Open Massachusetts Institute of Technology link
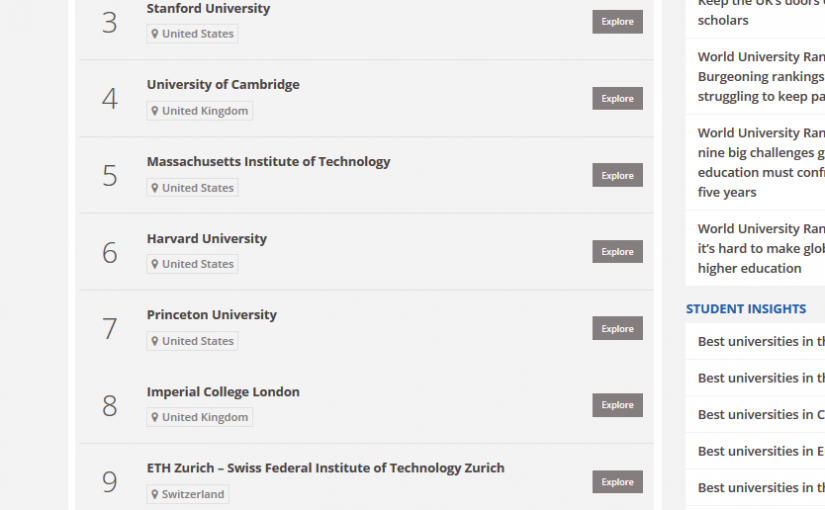The height and width of the screenshot is (510, 825). (x=268, y=162)
